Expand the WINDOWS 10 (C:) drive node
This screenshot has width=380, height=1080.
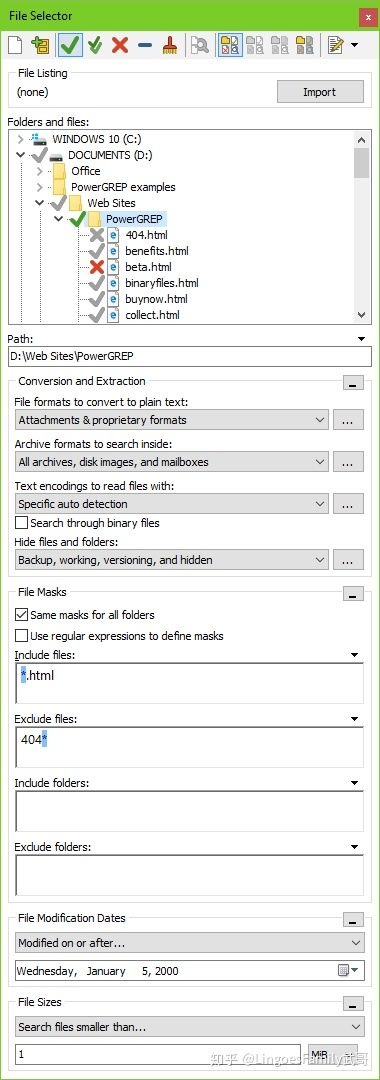21,139
